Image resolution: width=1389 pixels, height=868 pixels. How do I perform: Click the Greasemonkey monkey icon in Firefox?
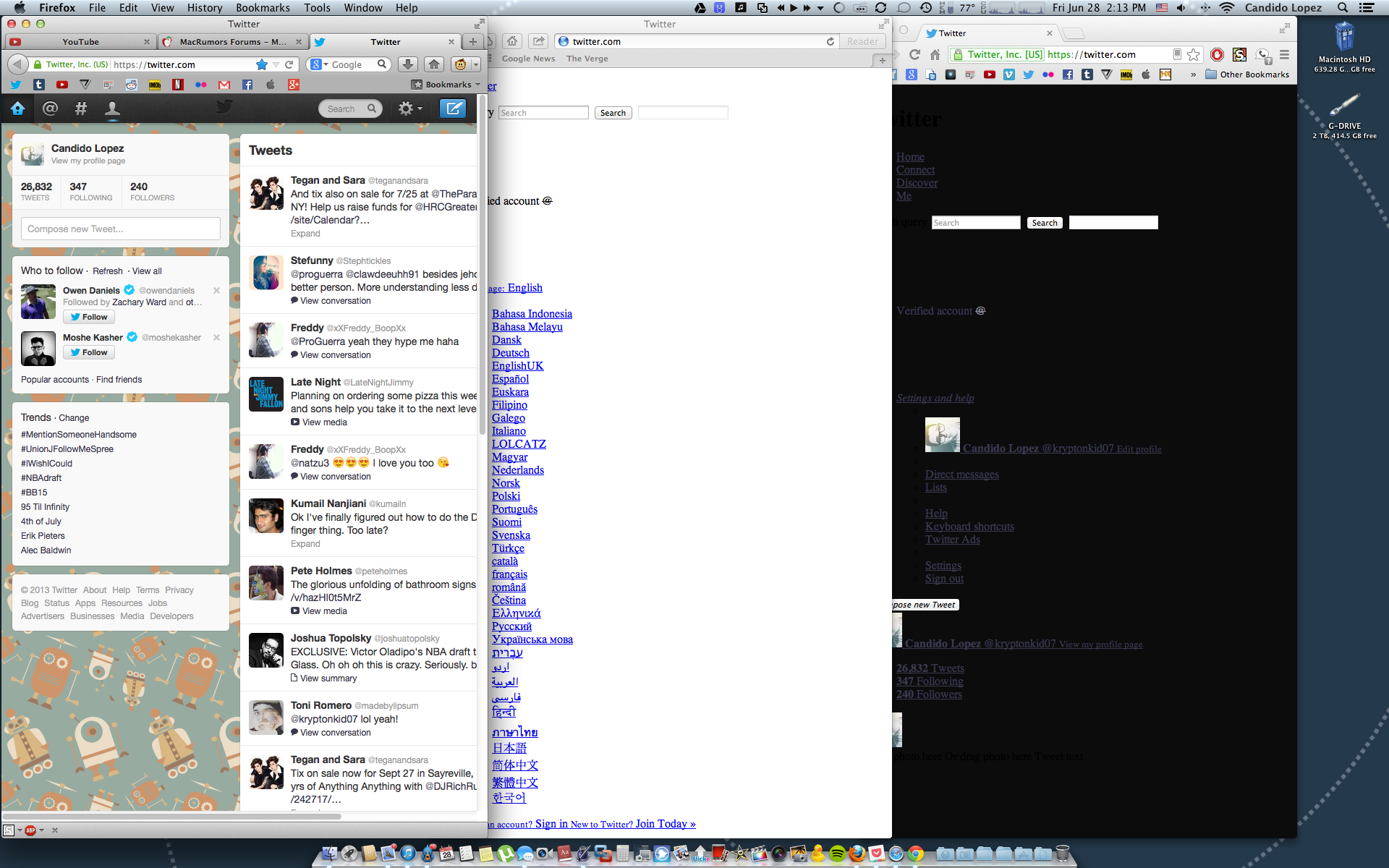coord(460,64)
